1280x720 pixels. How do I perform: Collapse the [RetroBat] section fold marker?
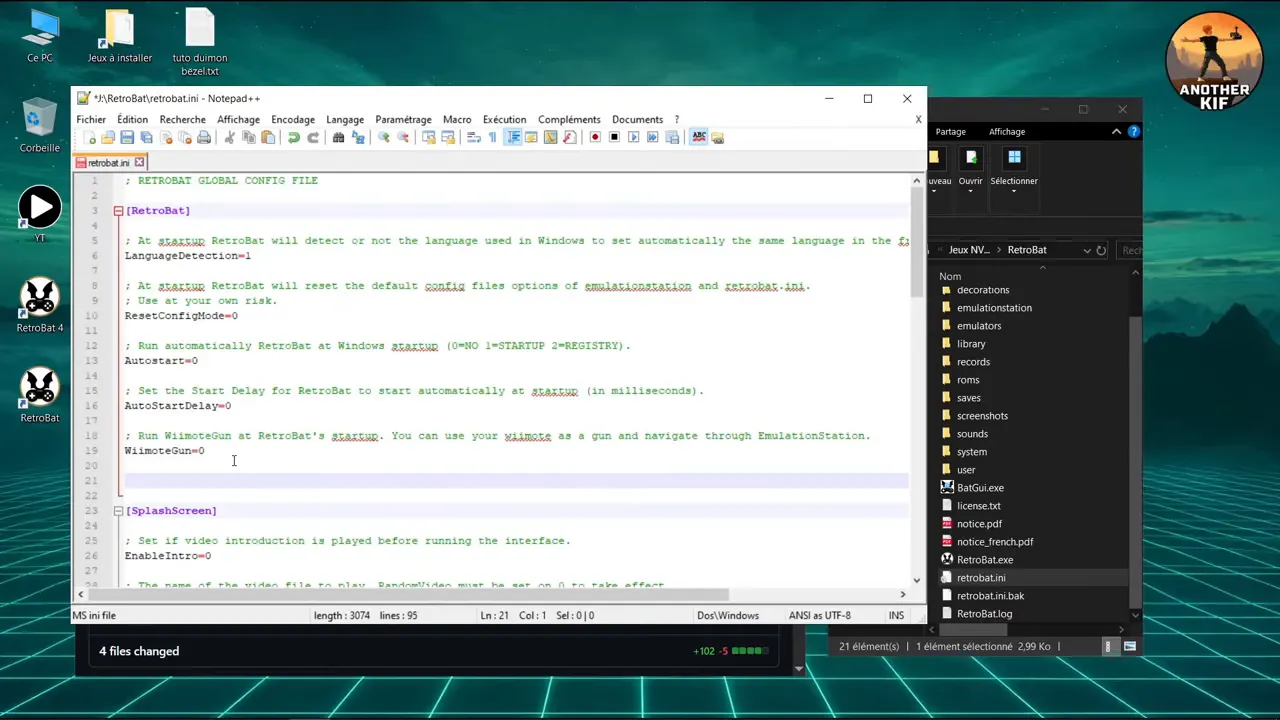118,211
